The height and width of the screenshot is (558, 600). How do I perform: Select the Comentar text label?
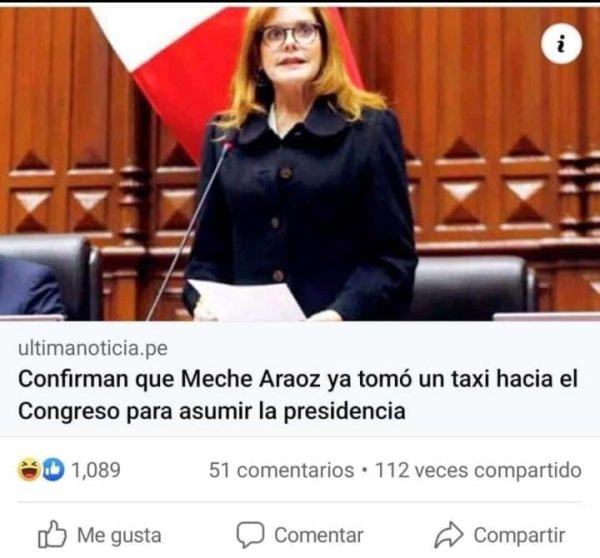(x=318, y=535)
